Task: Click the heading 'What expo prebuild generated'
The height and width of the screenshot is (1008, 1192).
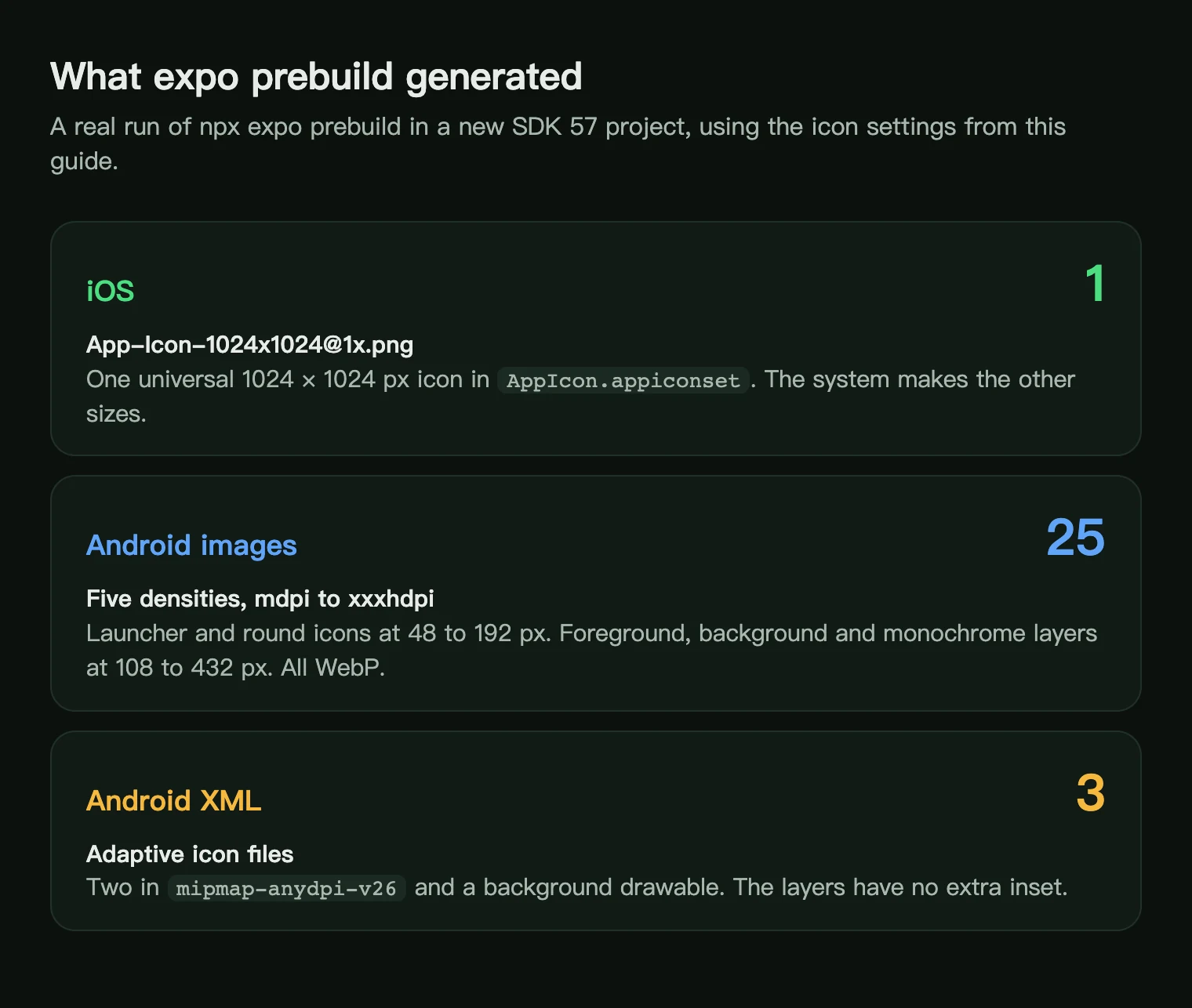Action: click(316, 77)
